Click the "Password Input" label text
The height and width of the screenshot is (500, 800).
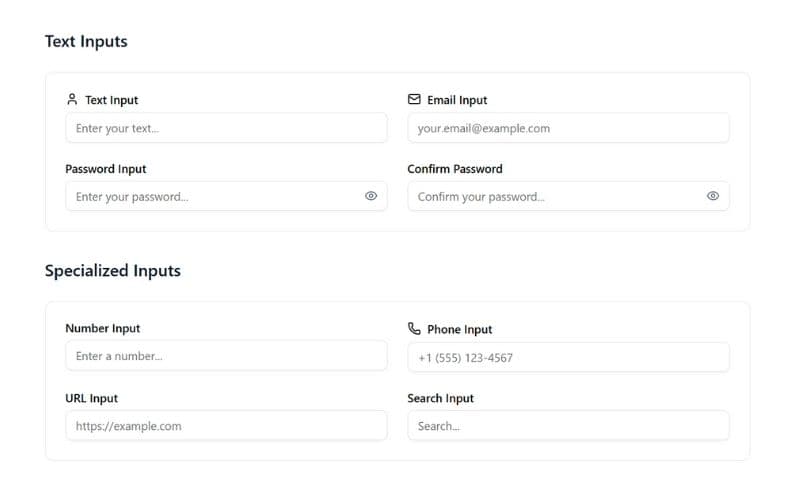click(106, 169)
